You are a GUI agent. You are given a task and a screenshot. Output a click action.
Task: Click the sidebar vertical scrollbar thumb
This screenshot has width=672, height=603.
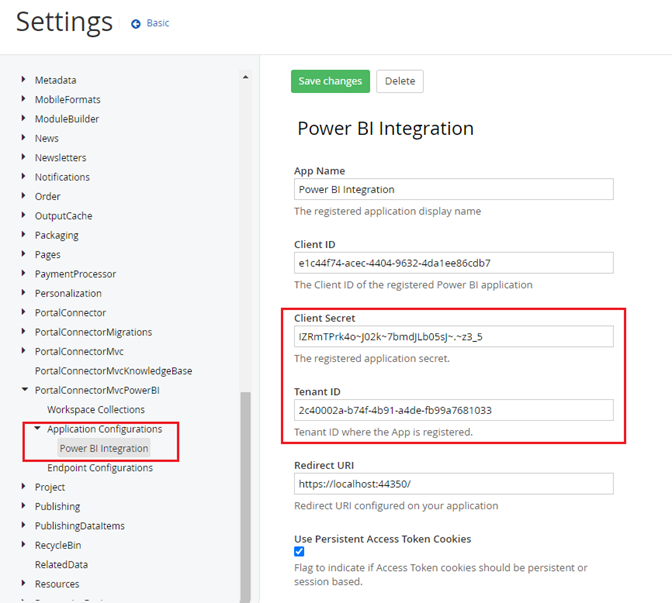click(x=246, y=497)
